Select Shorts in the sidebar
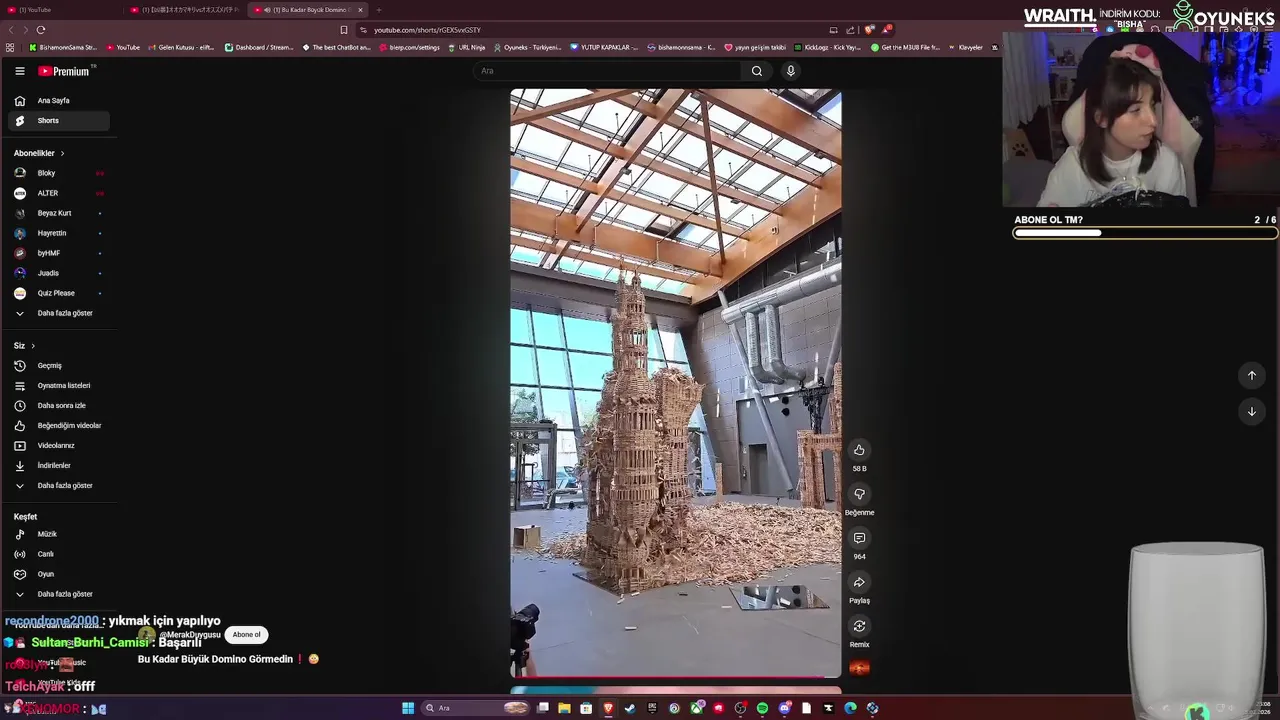1280x720 pixels. tap(59, 121)
